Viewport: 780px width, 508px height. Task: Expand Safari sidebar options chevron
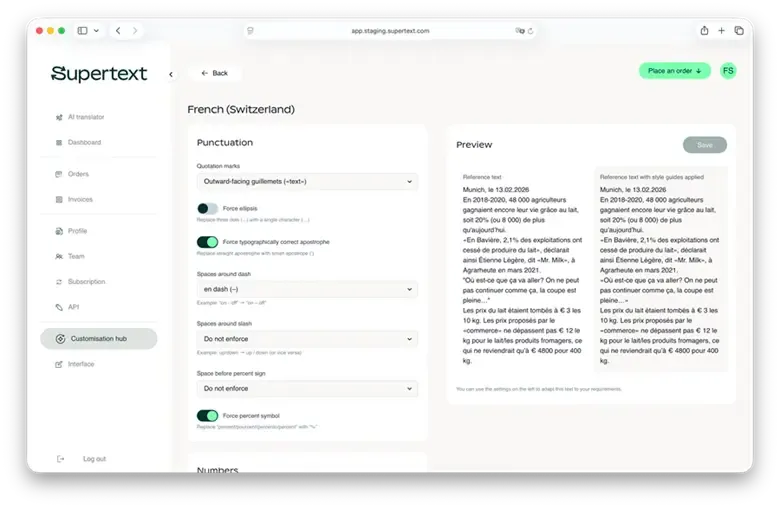click(x=97, y=30)
